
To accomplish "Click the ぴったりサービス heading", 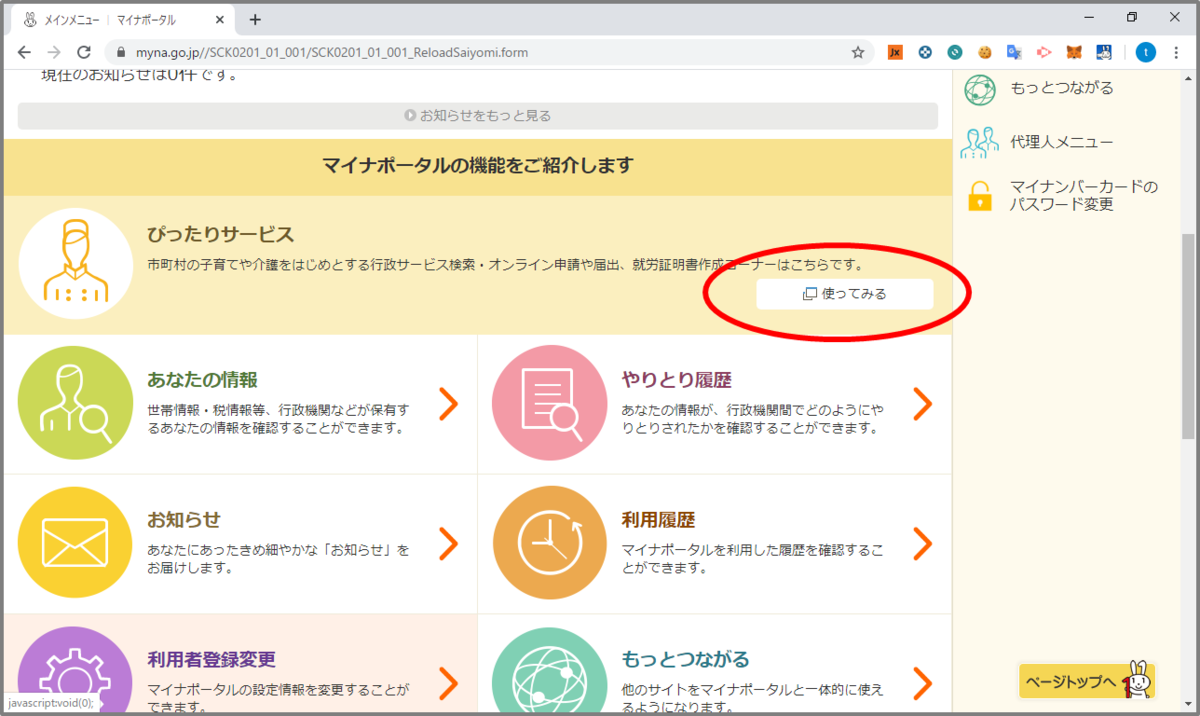I will point(220,235).
